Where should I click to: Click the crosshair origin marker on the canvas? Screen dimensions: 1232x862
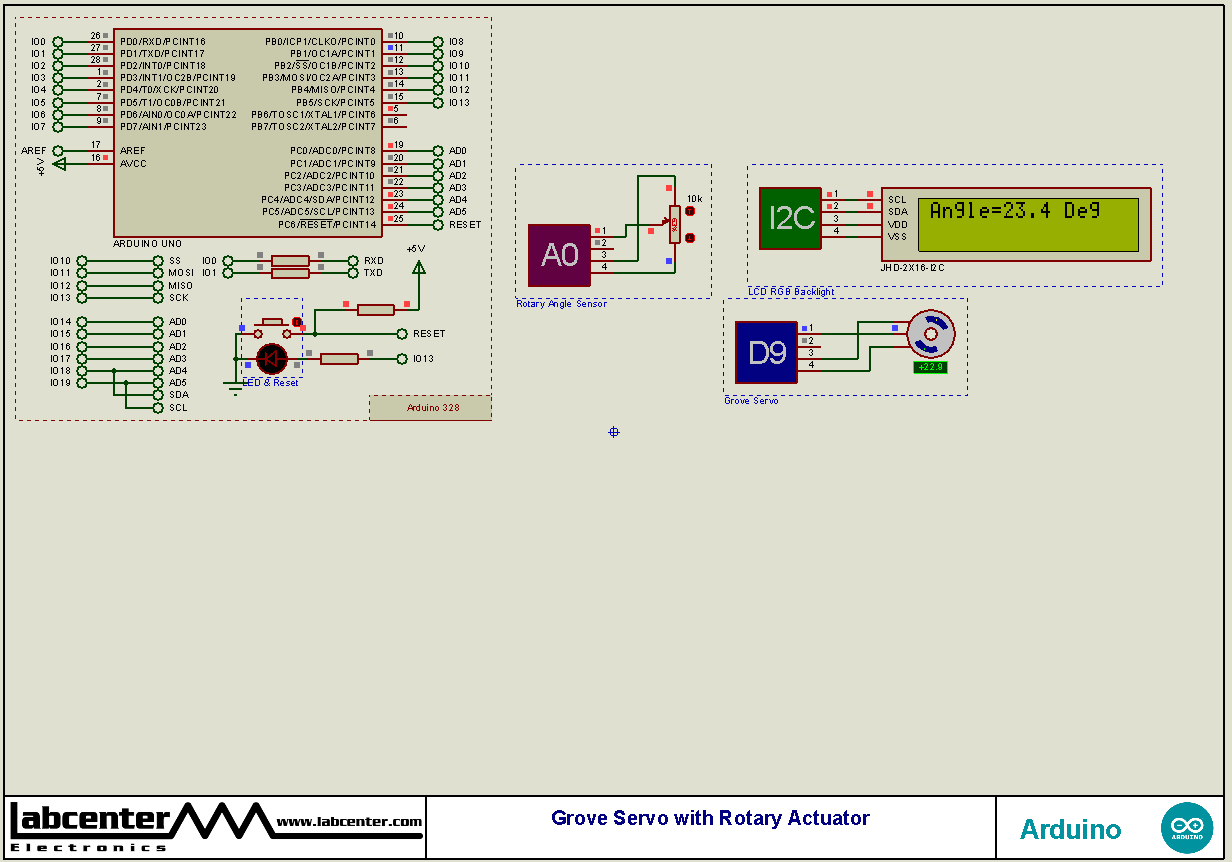[x=613, y=432]
